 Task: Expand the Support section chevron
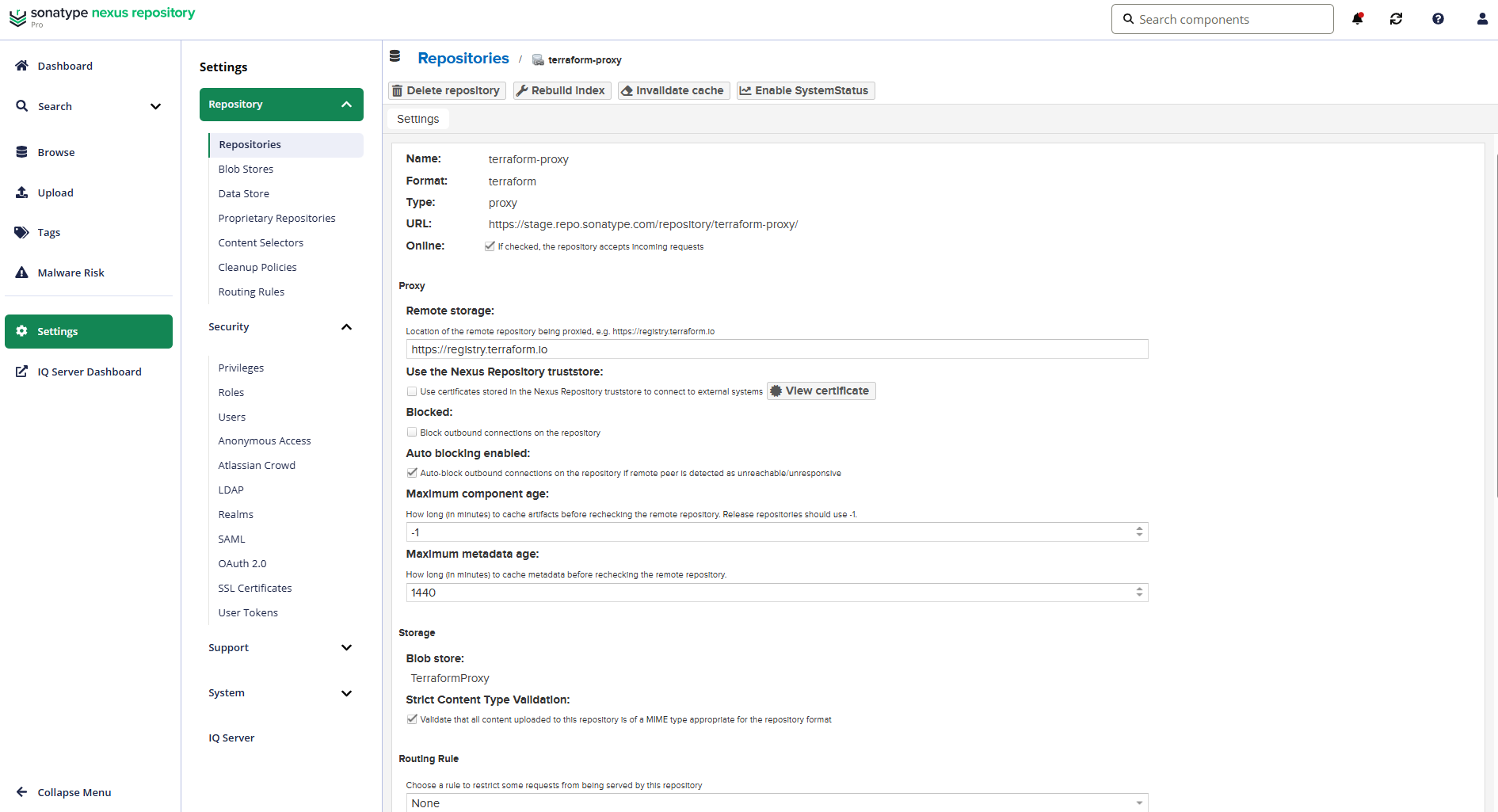click(x=346, y=648)
